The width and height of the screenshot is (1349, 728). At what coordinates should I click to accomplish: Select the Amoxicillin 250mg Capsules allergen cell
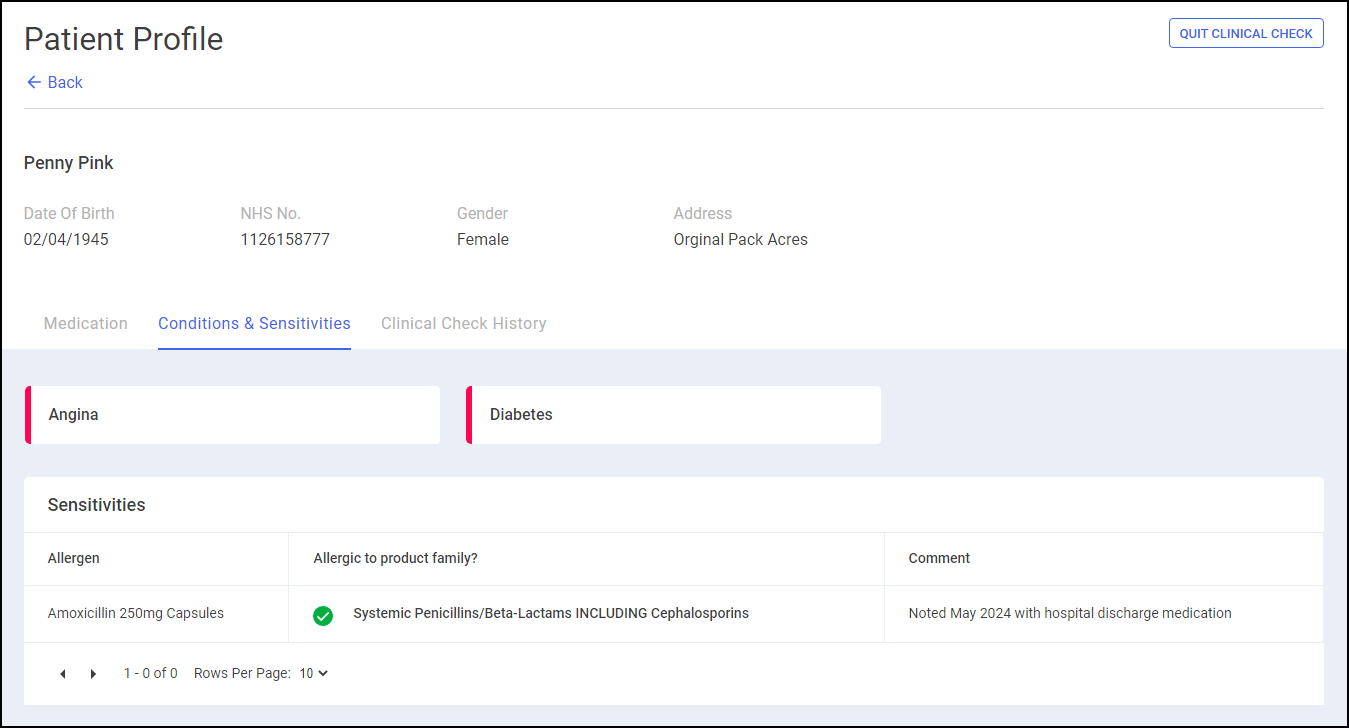(x=136, y=613)
